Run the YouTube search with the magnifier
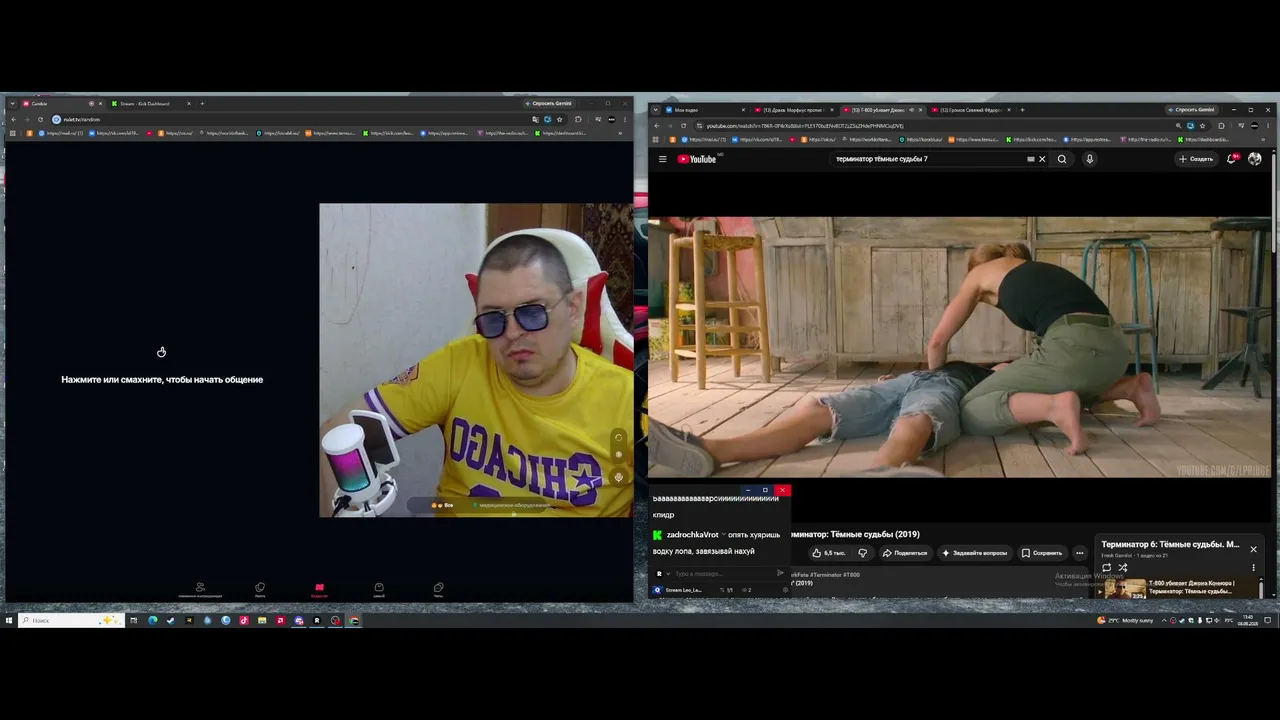 (x=1062, y=159)
